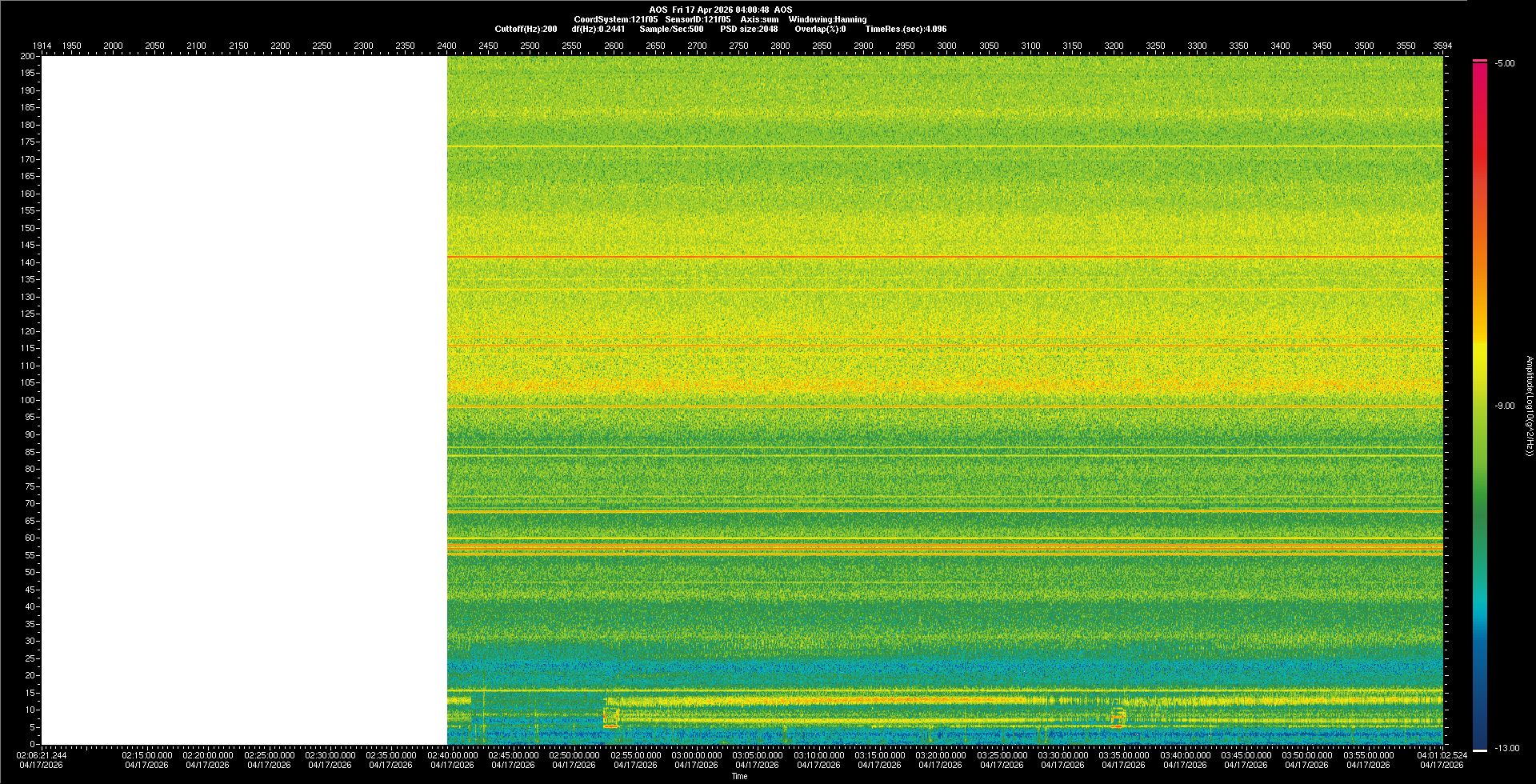
Task: Click the 03:00:00.000 time axis tick label
Action: point(696,755)
